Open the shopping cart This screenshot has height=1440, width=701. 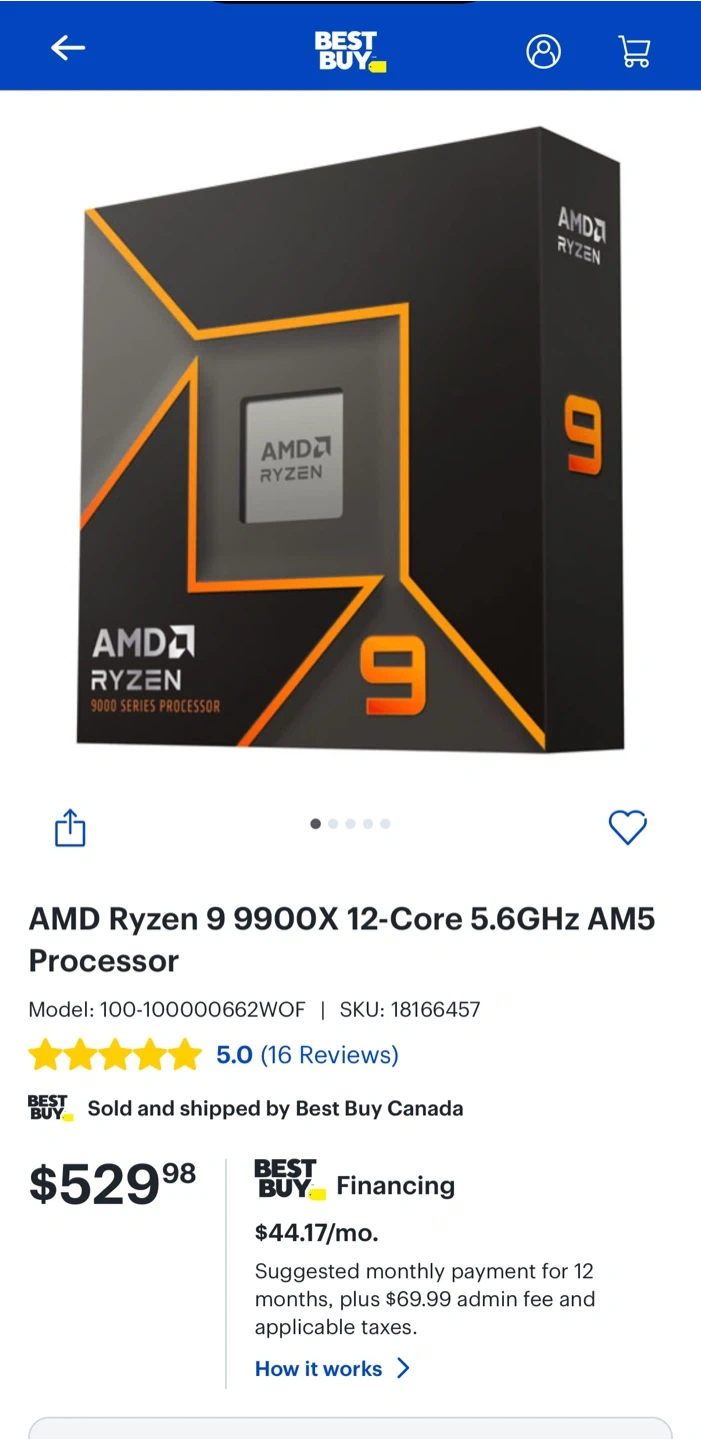pyautogui.click(x=634, y=51)
